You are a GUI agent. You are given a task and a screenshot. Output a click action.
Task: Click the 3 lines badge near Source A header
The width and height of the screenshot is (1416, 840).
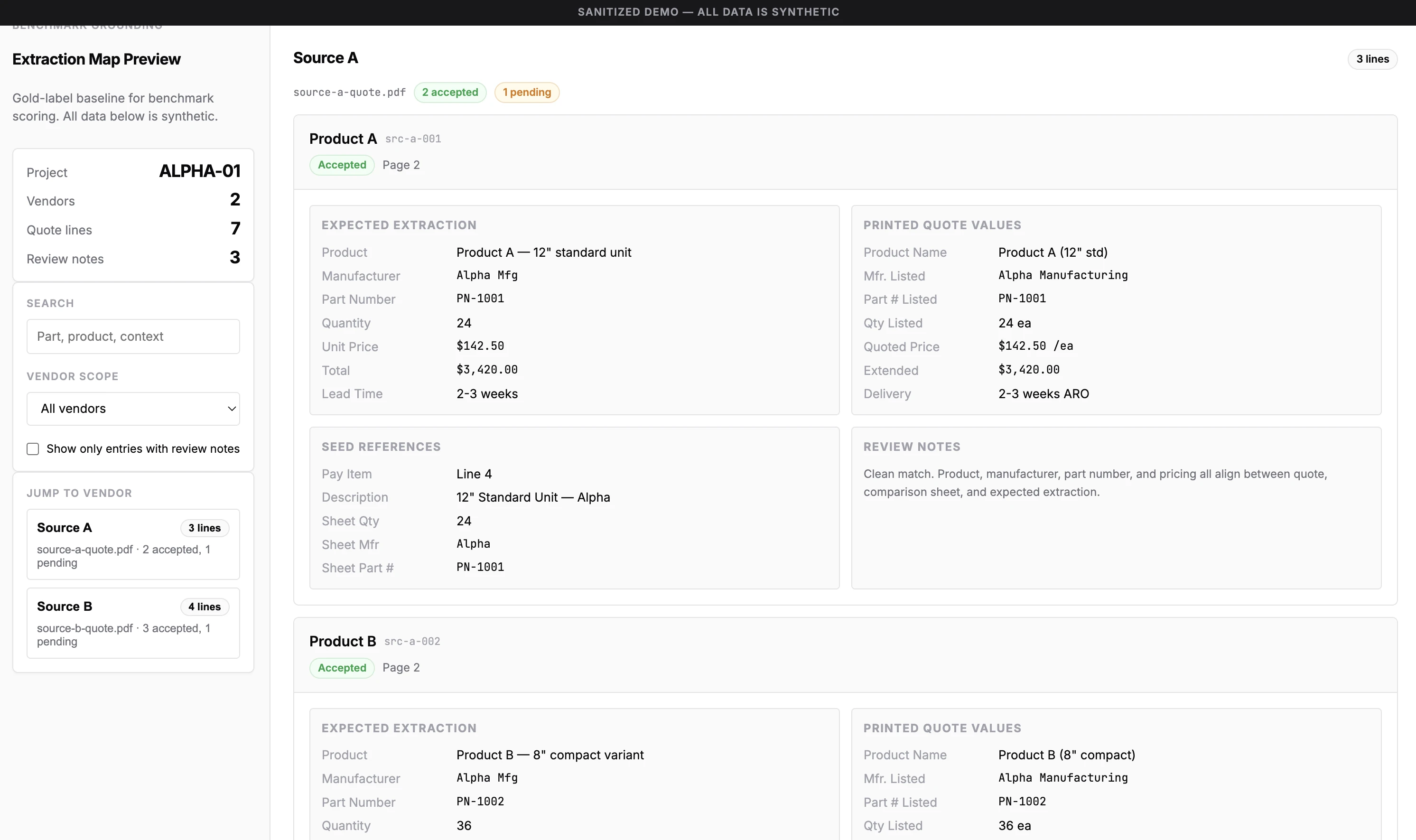1372,58
